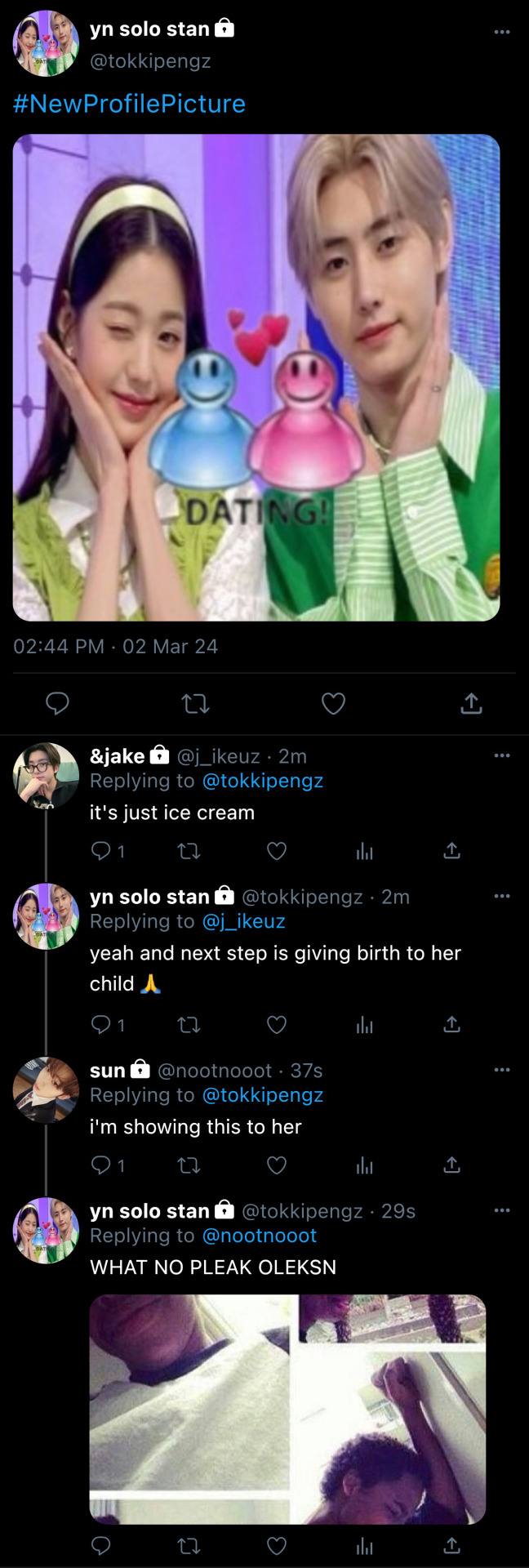The height and width of the screenshot is (1568, 529).
Task: Like the "i'm showing this to her" reply
Action: tap(277, 1165)
